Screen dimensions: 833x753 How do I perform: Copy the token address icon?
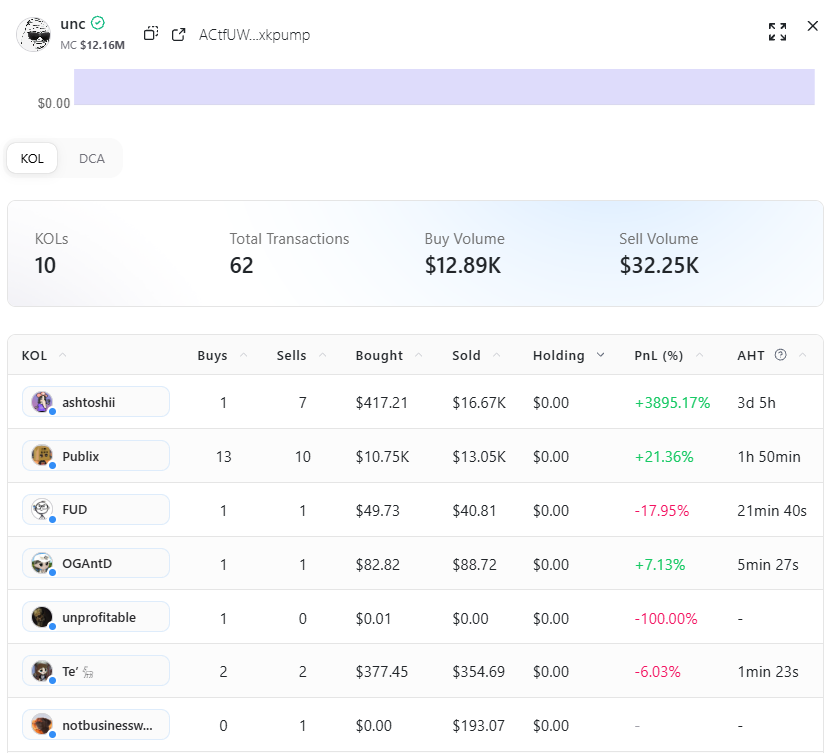coord(151,34)
